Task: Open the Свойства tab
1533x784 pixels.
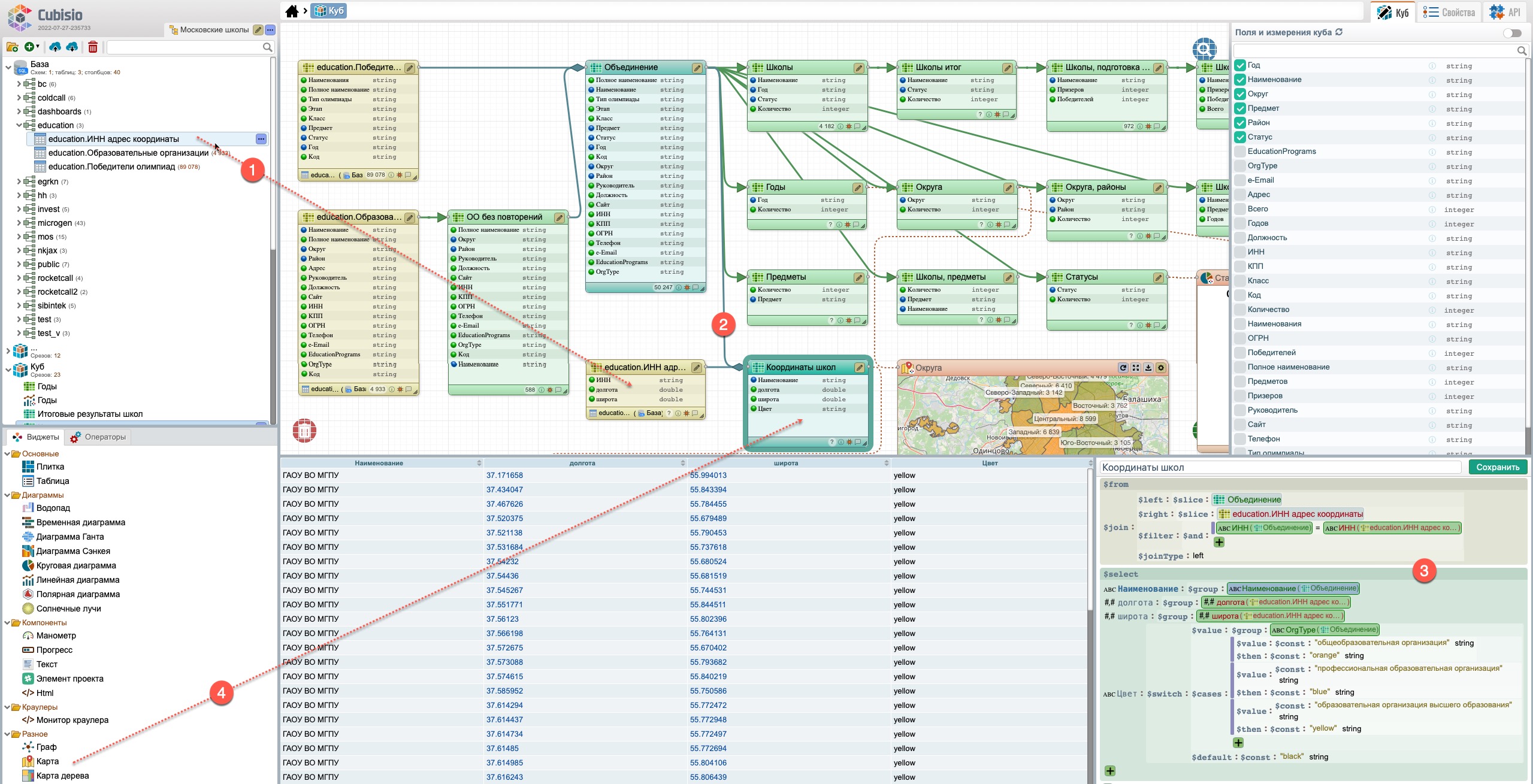Action: tap(1448, 12)
